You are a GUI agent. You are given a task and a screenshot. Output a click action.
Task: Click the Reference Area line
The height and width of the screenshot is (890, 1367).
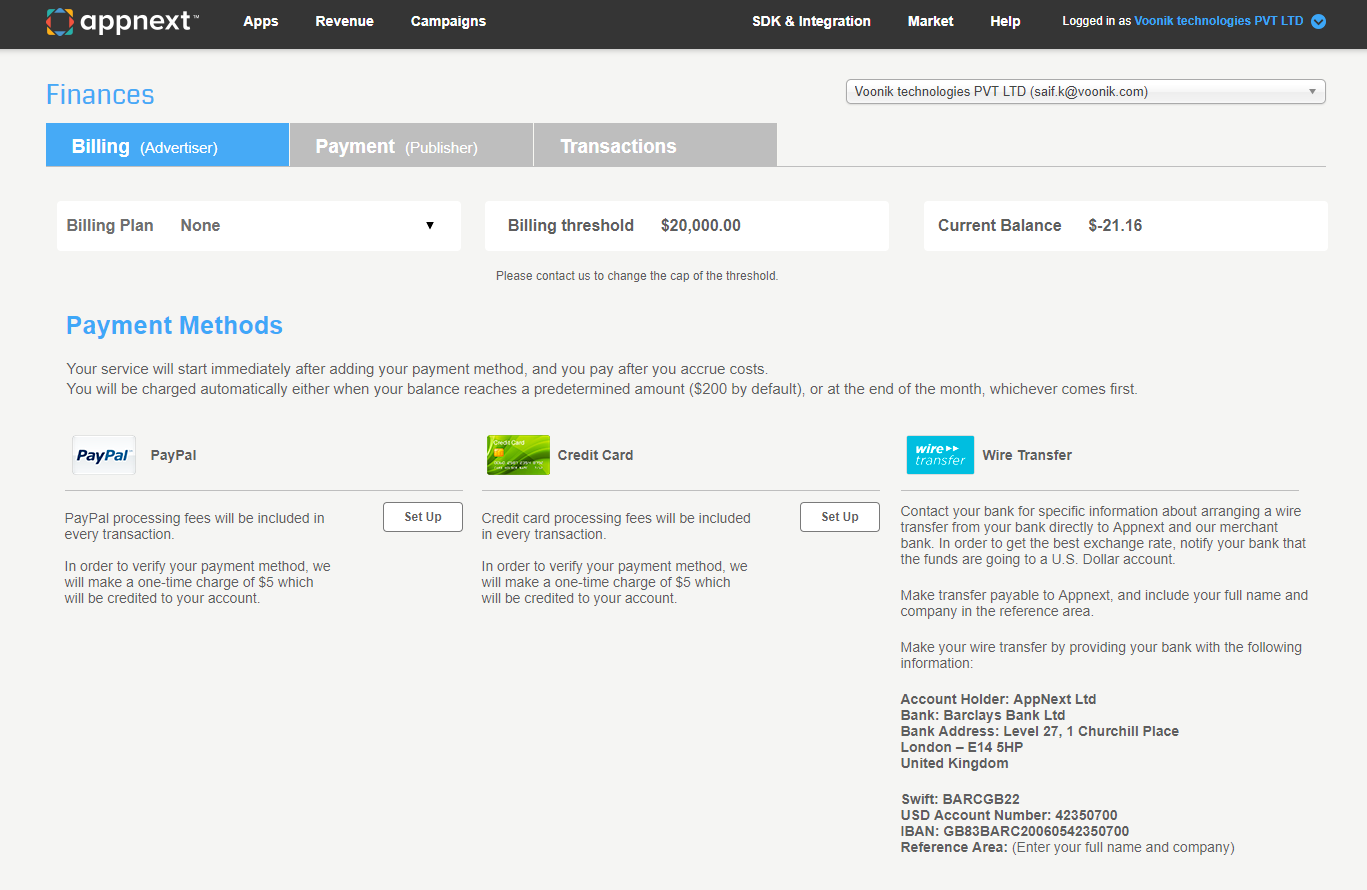[x=1067, y=847]
